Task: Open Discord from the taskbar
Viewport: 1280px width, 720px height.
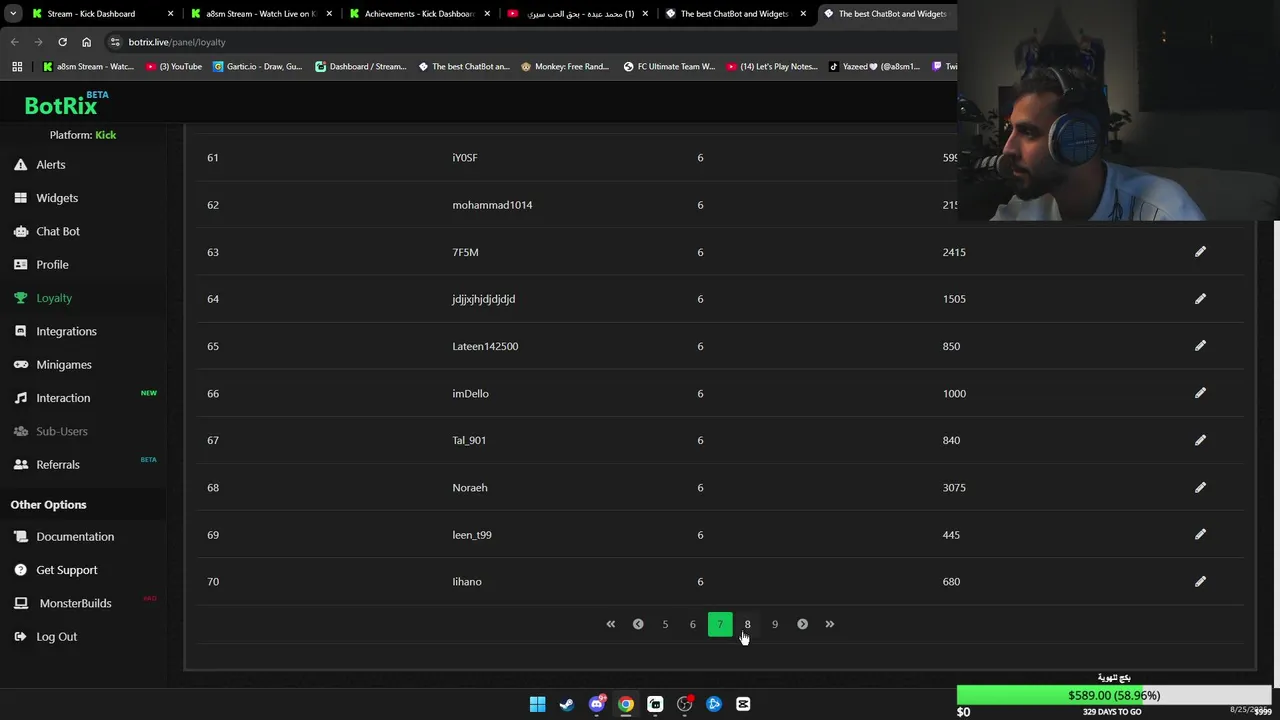Action: click(x=597, y=704)
